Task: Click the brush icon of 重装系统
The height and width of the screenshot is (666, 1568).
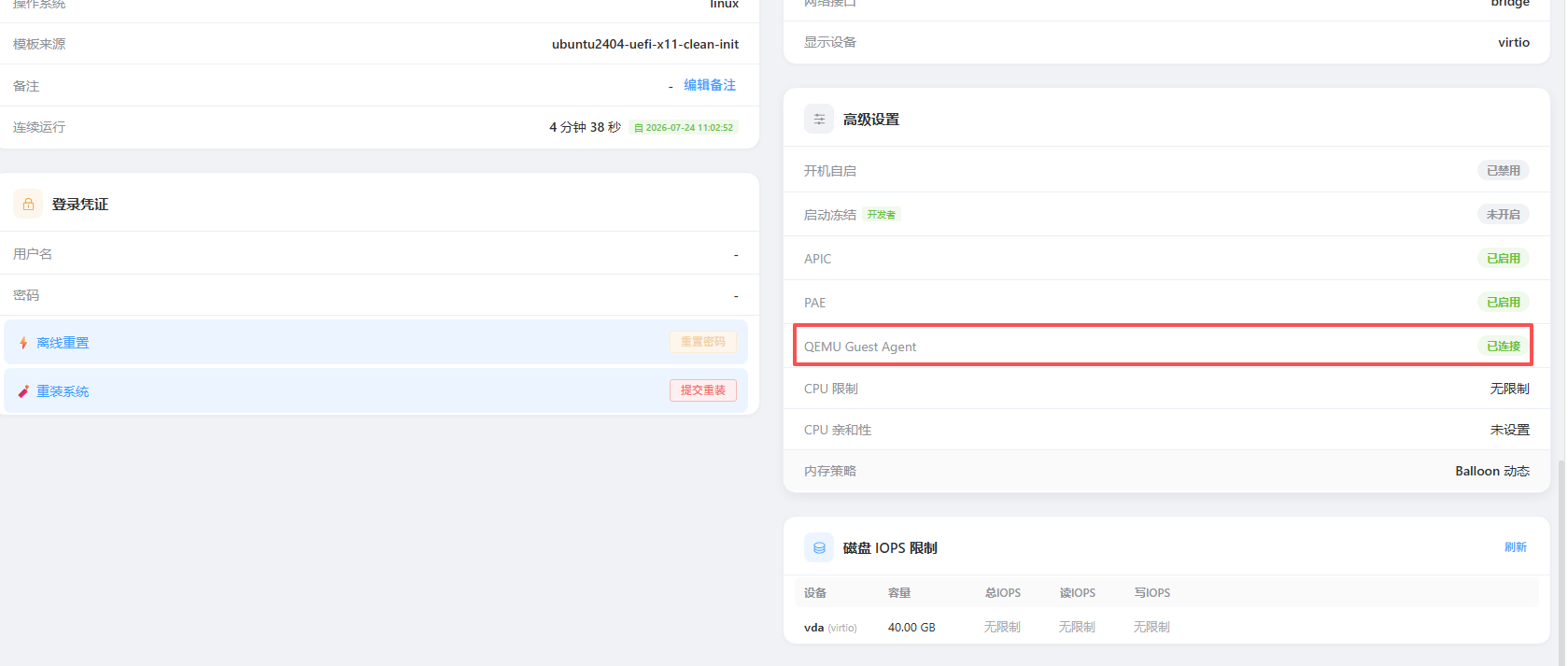Action: (23, 391)
